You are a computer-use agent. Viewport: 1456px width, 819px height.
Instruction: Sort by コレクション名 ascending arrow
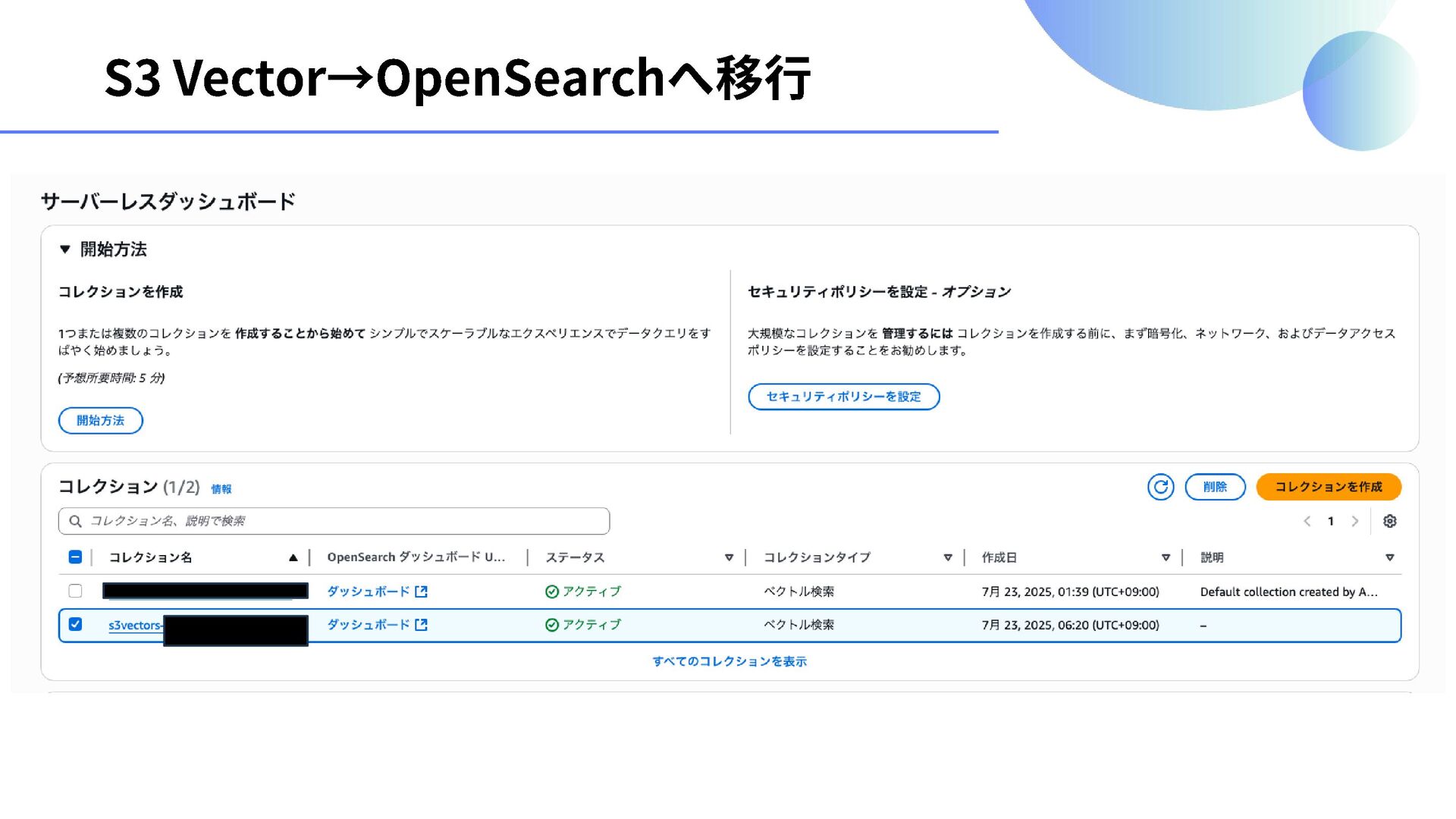[293, 558]
